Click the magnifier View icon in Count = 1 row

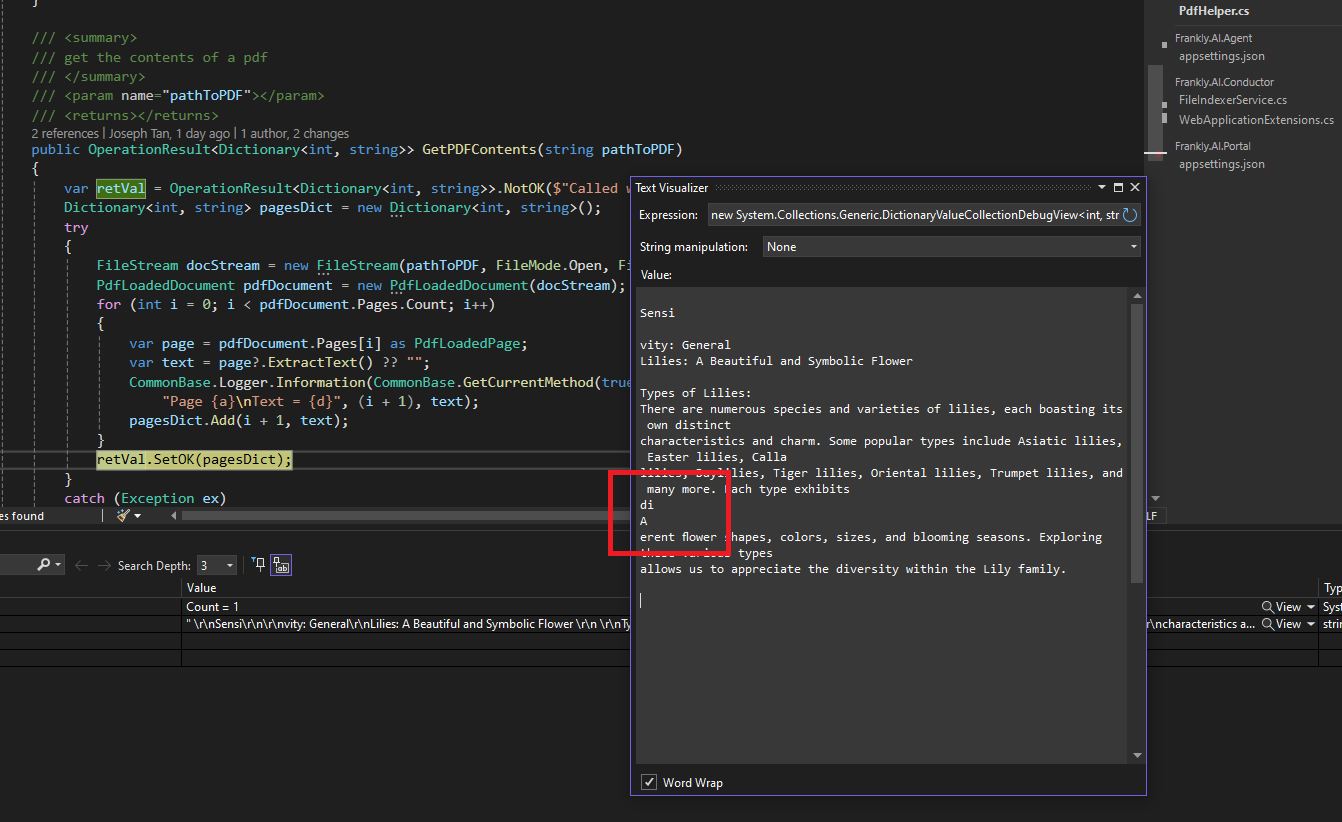(1268, 607)
